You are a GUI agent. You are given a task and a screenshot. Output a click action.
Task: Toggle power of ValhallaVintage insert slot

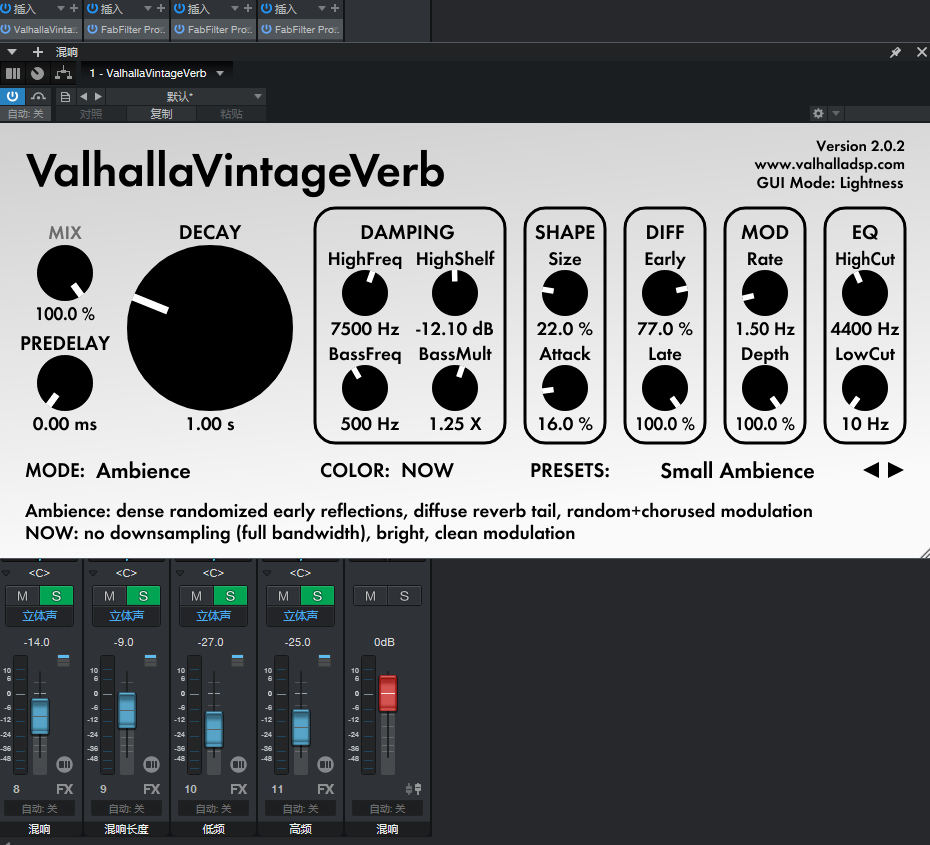[5, 29]
